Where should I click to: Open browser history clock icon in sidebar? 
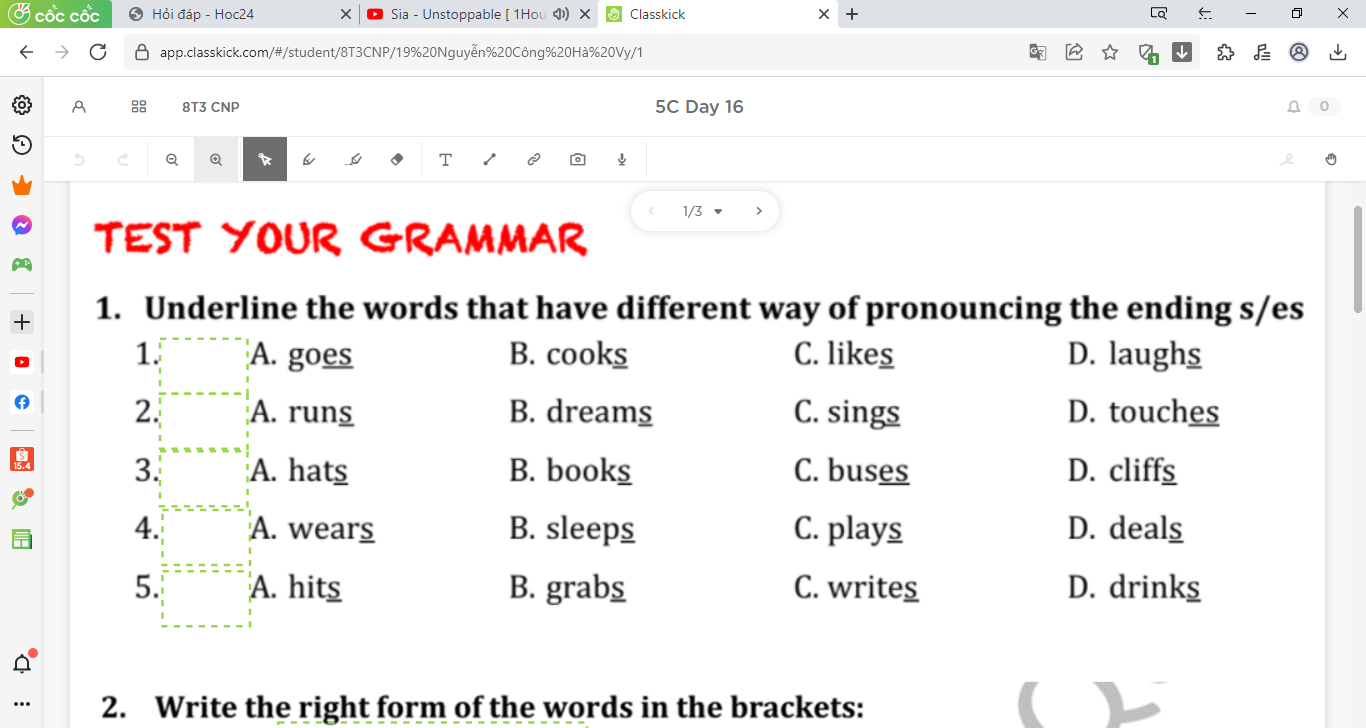[21, 145]
